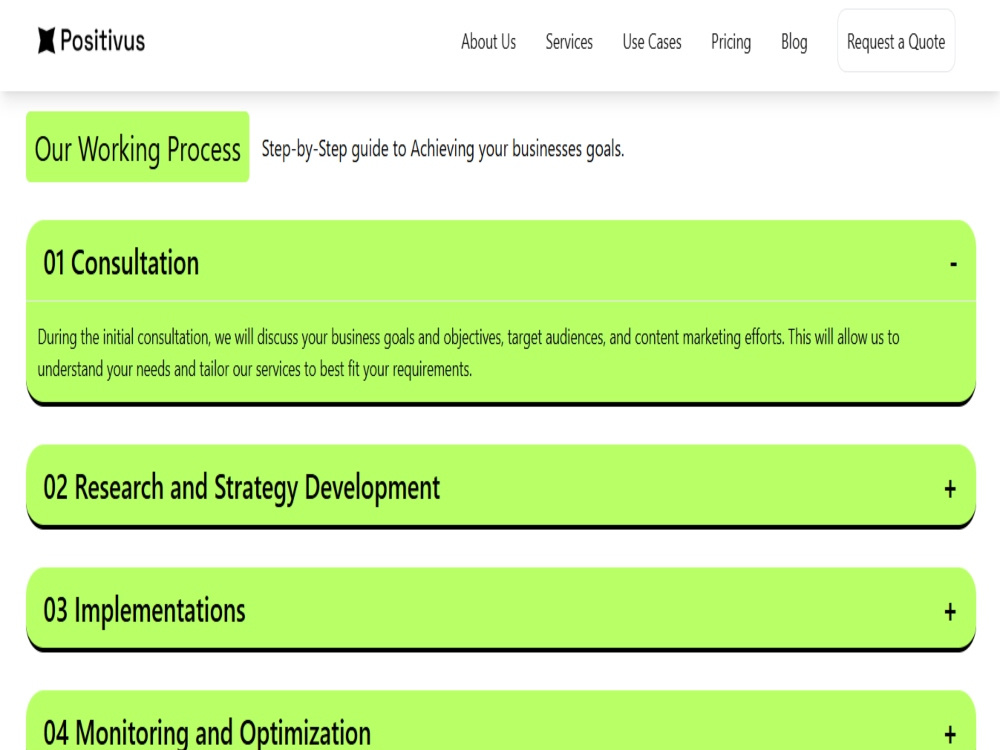Visit the Blog nav link

[x=794, y=42]
